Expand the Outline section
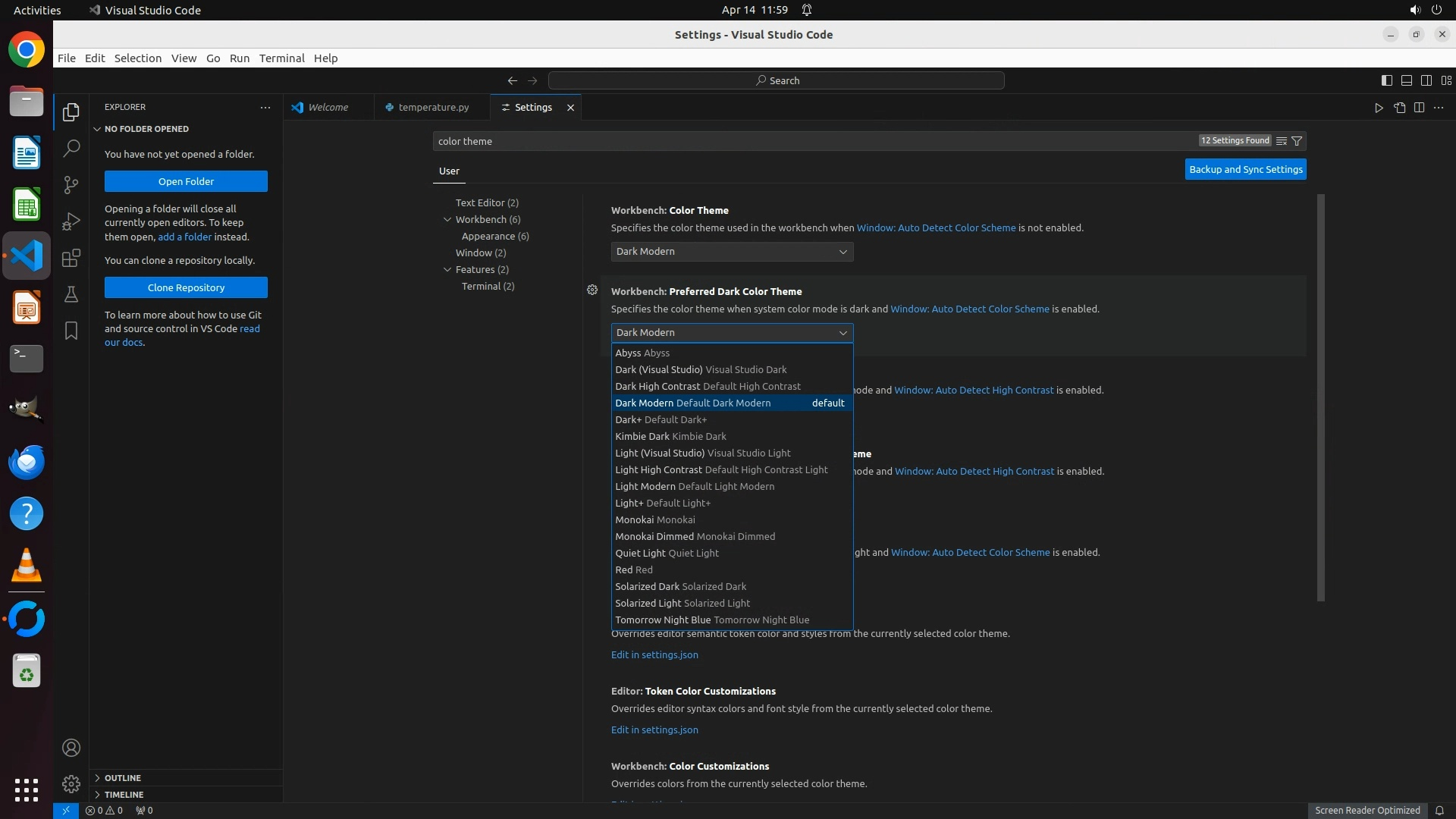The height and width of the screenshot is (819, 1456). (x=123, y=778)
